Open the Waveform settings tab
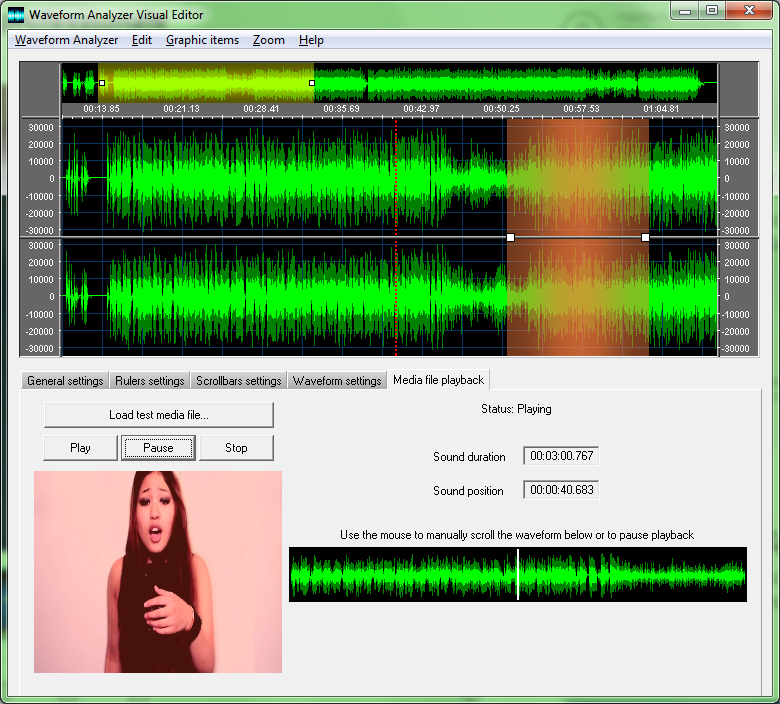 [337, 381]
